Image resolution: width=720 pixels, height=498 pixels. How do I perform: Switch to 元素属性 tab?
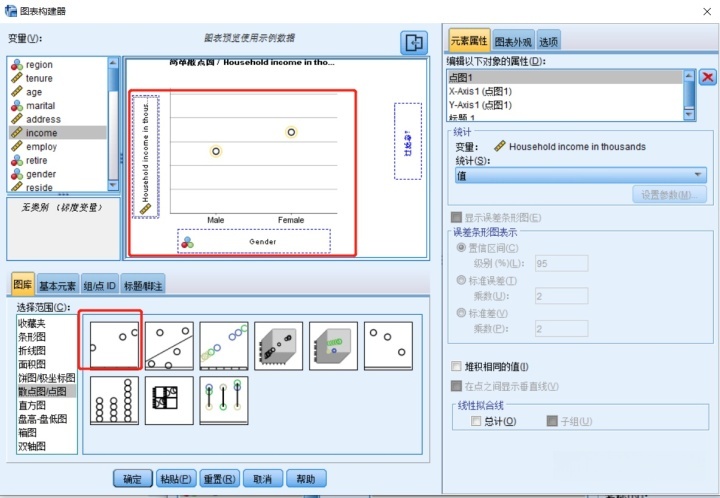(x=469, y=41)
